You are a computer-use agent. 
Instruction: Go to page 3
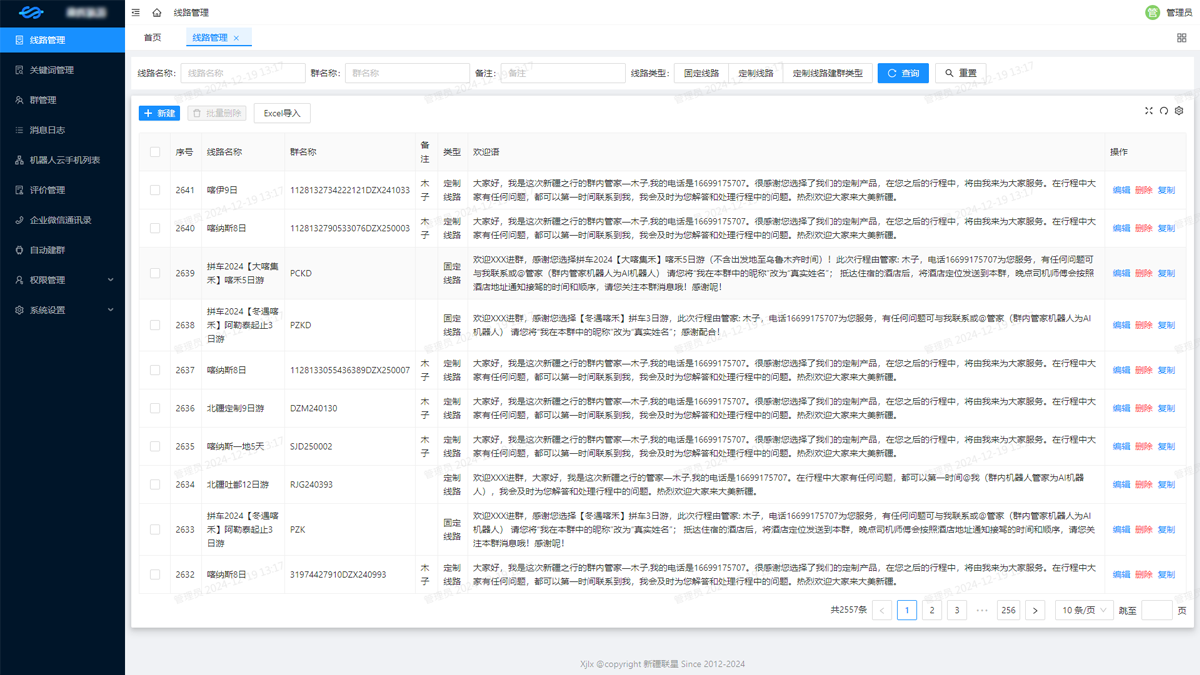(x=957, y=610)
